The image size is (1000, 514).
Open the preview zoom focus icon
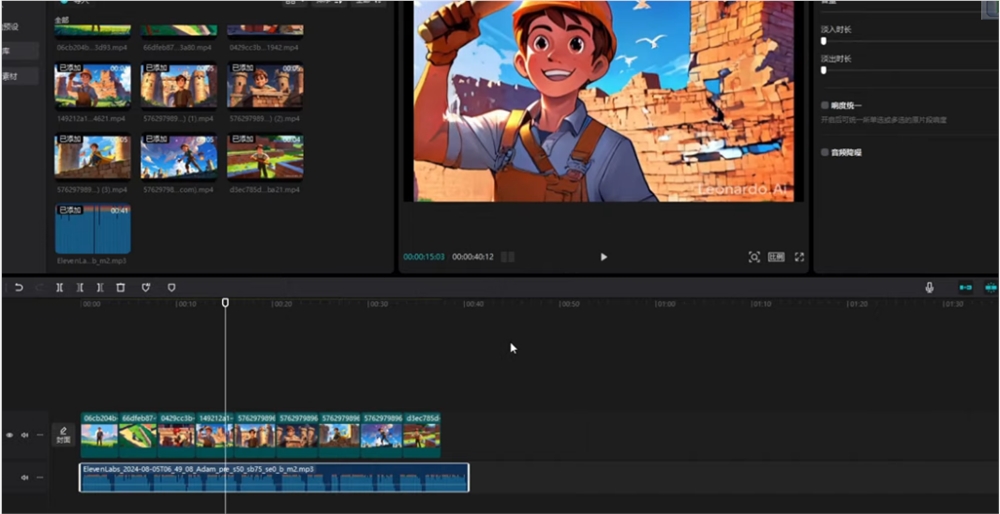tap(754, 257)
